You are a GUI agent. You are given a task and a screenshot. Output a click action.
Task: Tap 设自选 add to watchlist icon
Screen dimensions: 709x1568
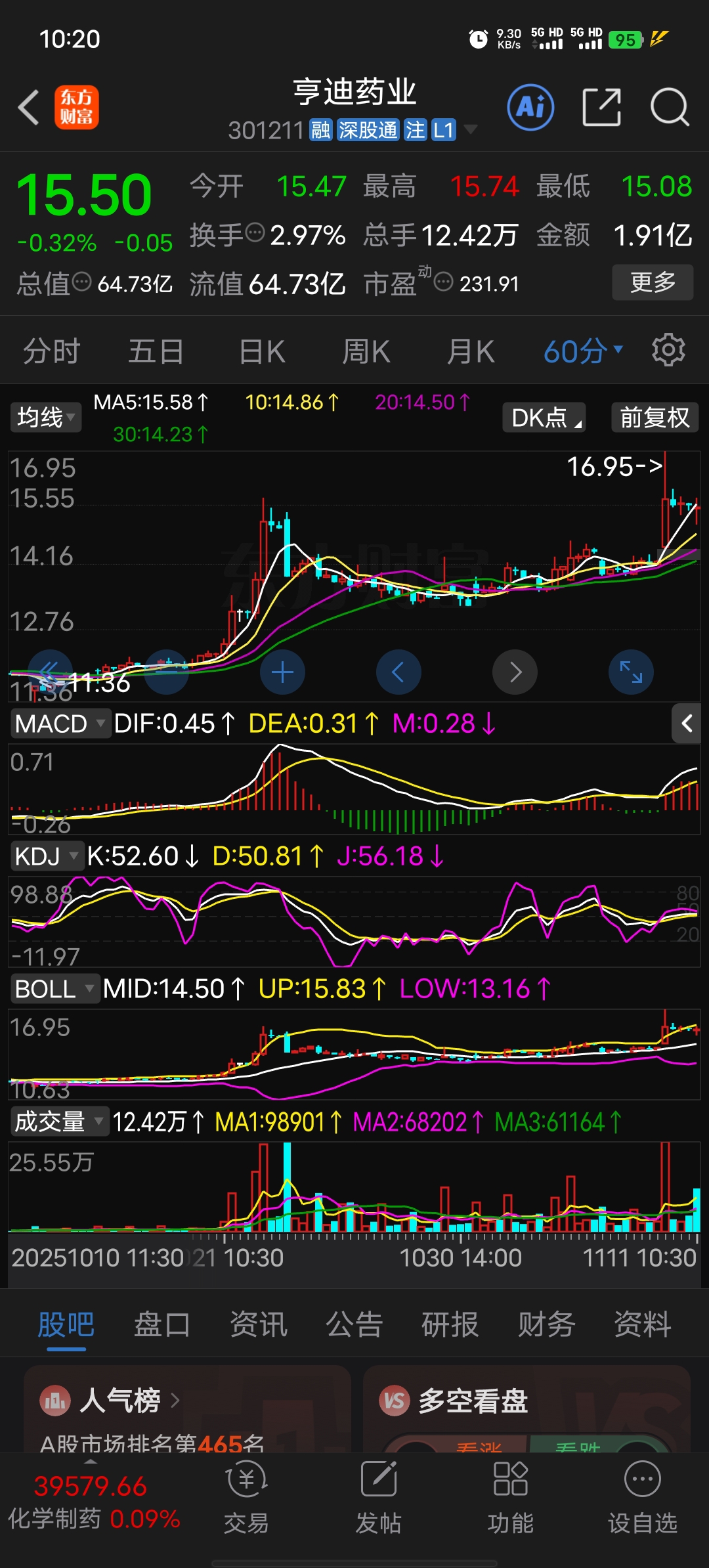(x=643, y=1498)
